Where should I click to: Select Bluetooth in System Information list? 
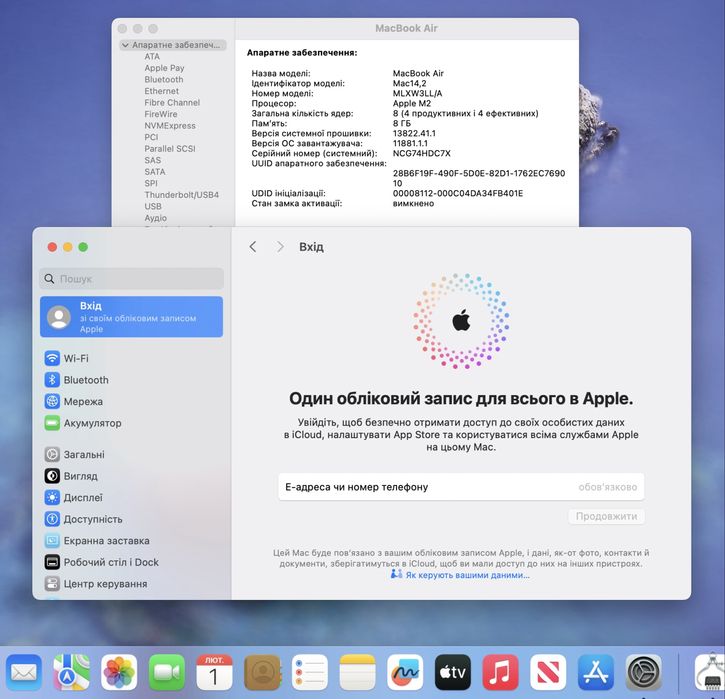(164, 80)
